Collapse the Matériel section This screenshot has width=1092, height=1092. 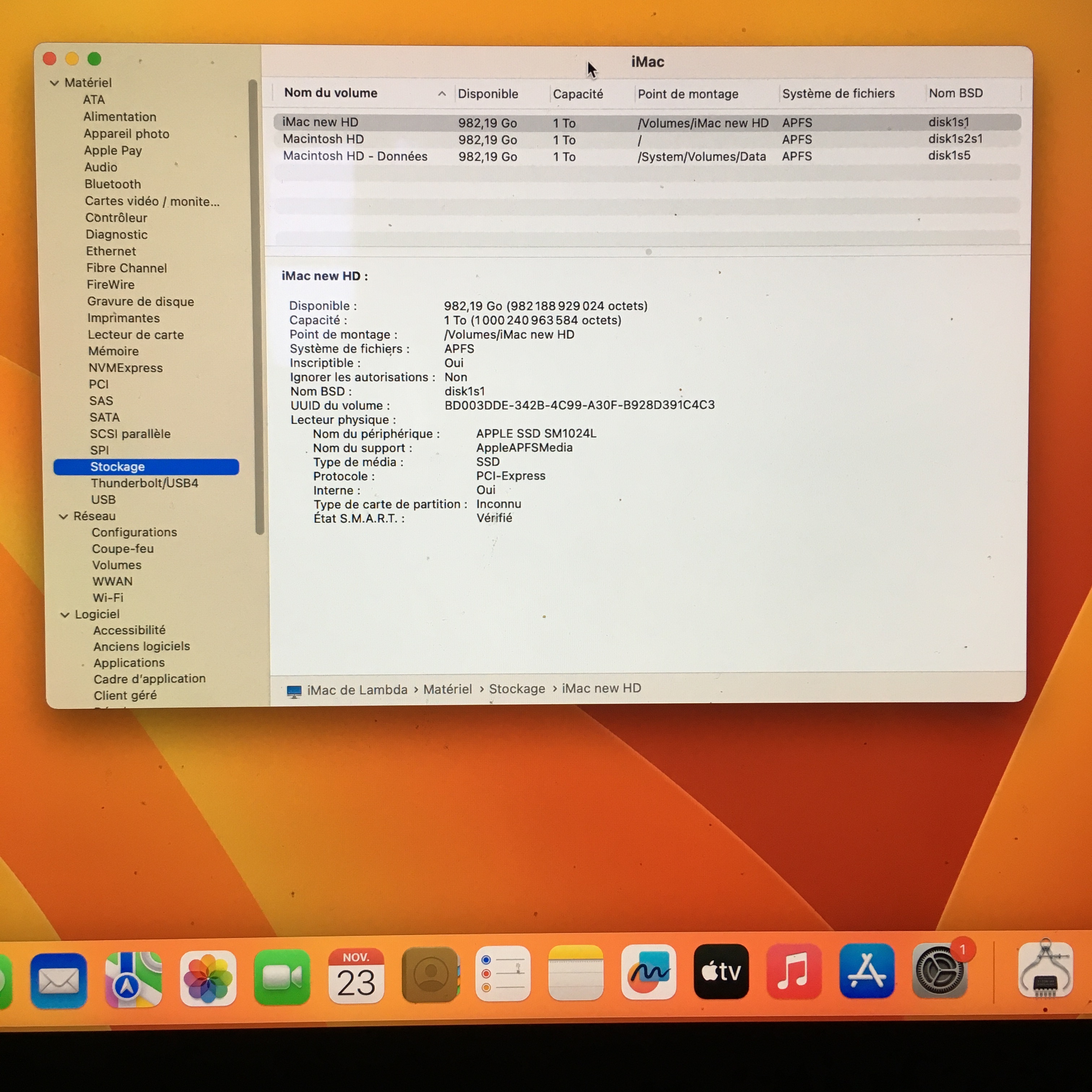tap(54, 83)
